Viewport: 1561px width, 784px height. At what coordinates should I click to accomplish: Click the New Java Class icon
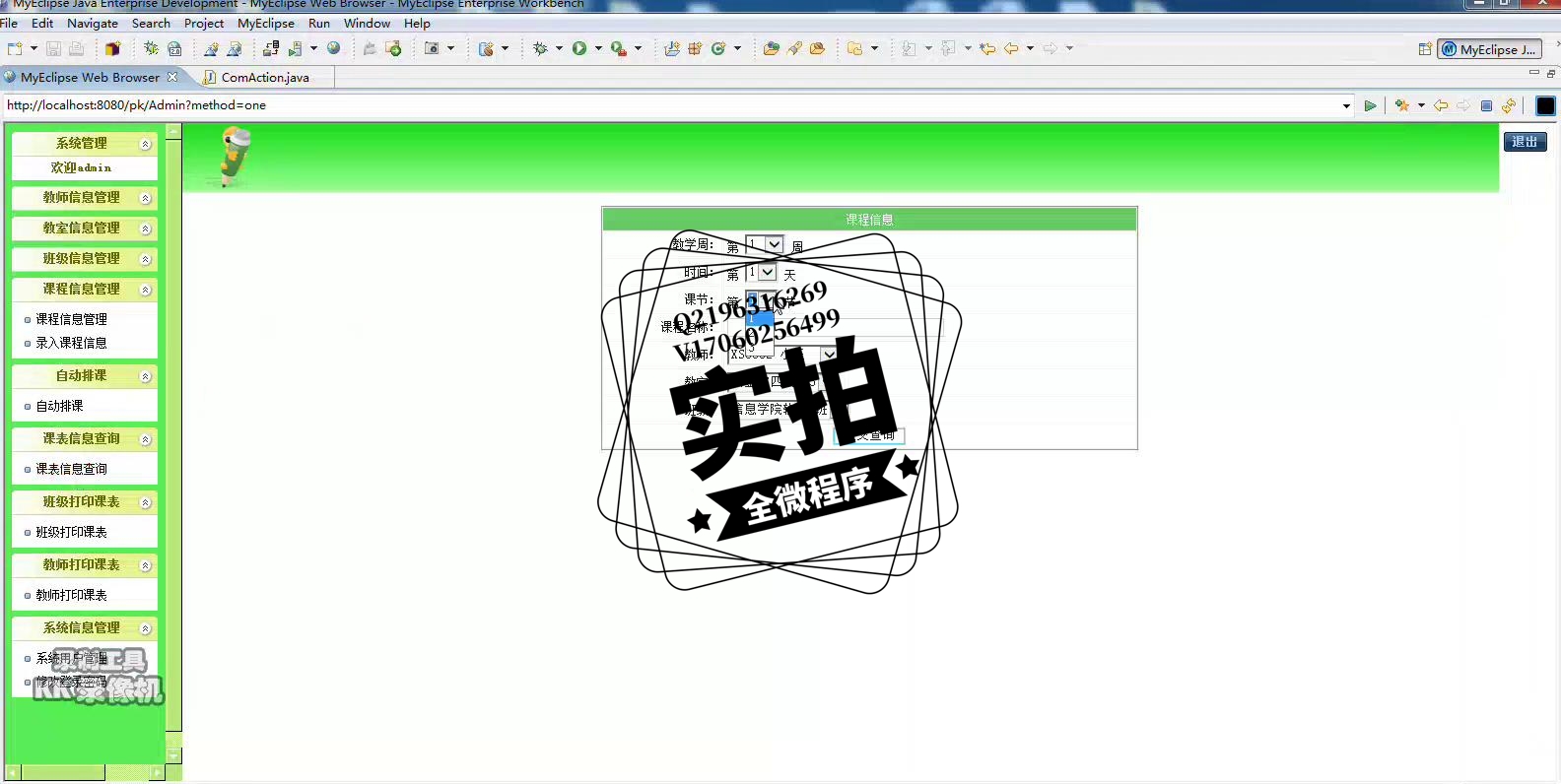(718, 48)
